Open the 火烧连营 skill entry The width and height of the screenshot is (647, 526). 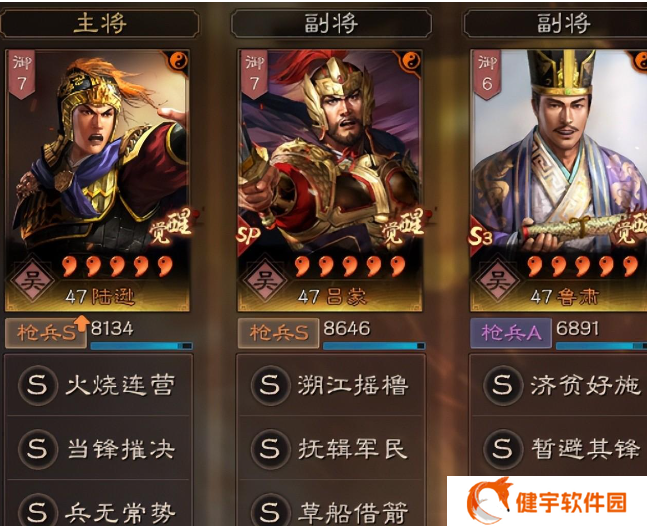coord(99,385)
